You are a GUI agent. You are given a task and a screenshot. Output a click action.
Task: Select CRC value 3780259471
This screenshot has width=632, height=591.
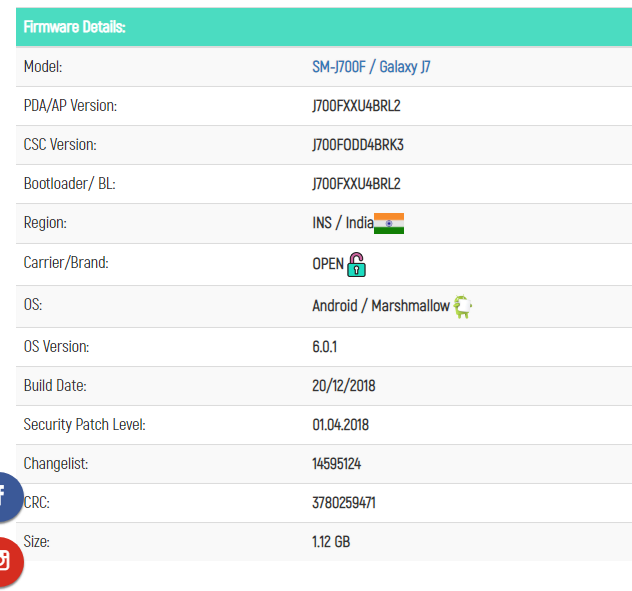[x=344, y=503]
